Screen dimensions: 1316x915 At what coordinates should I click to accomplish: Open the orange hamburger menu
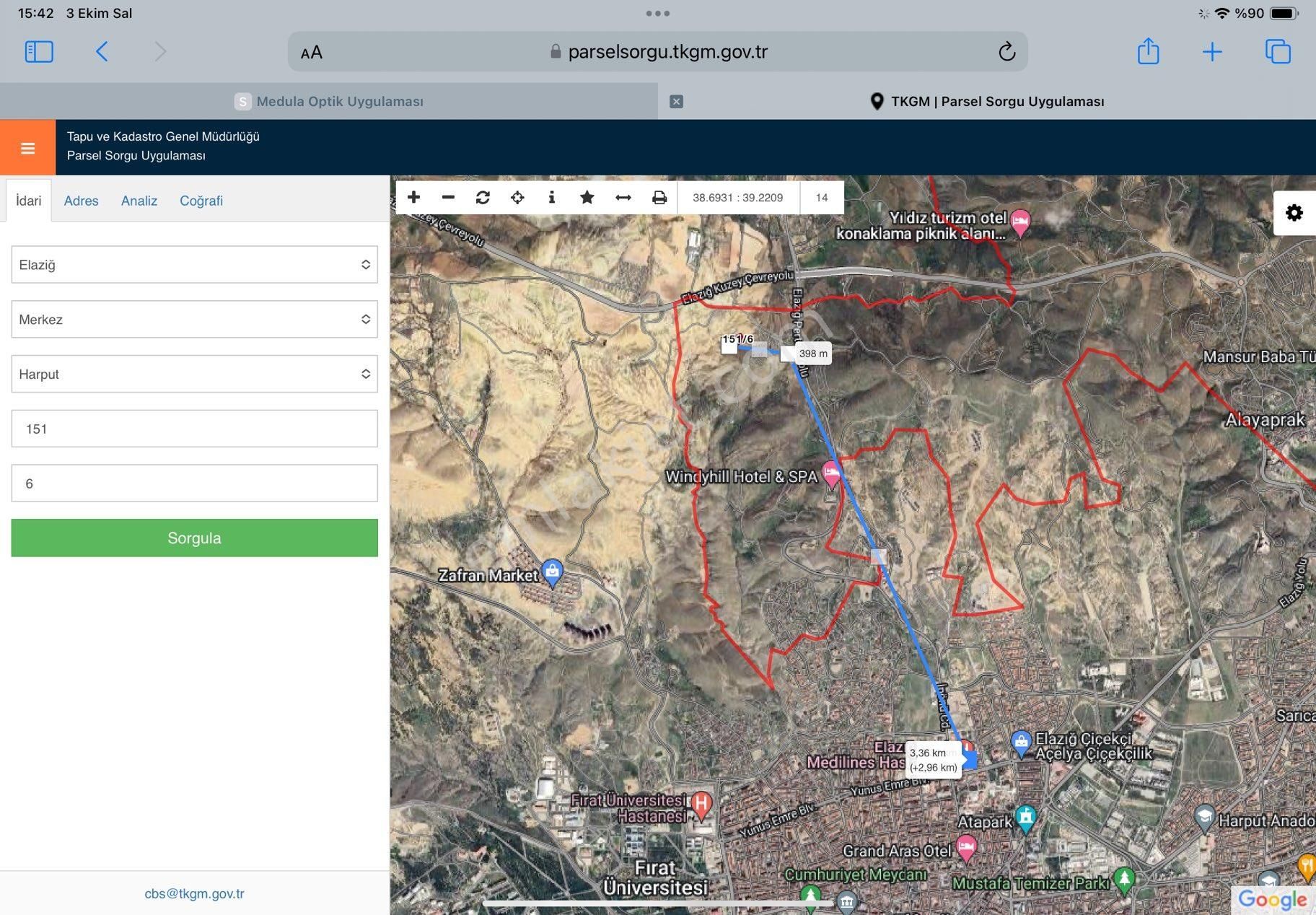point(27,148)
